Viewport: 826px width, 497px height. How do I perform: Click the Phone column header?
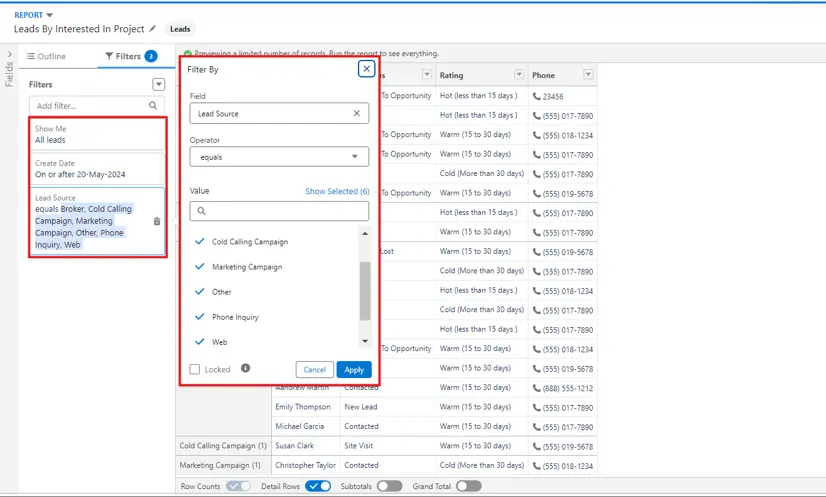(563, 75)
